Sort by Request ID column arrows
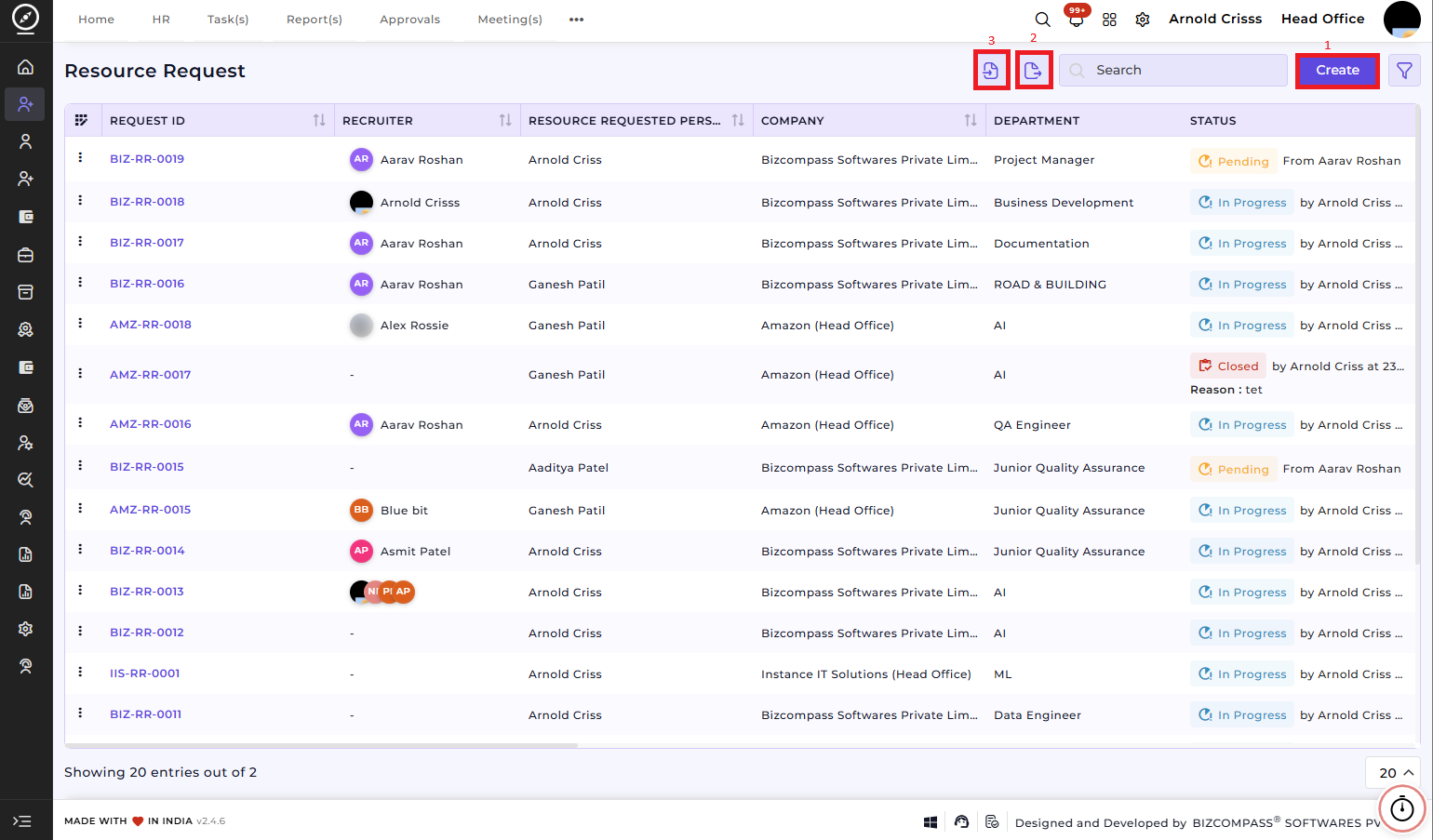The image size is (1433, 840). point(319,120)
